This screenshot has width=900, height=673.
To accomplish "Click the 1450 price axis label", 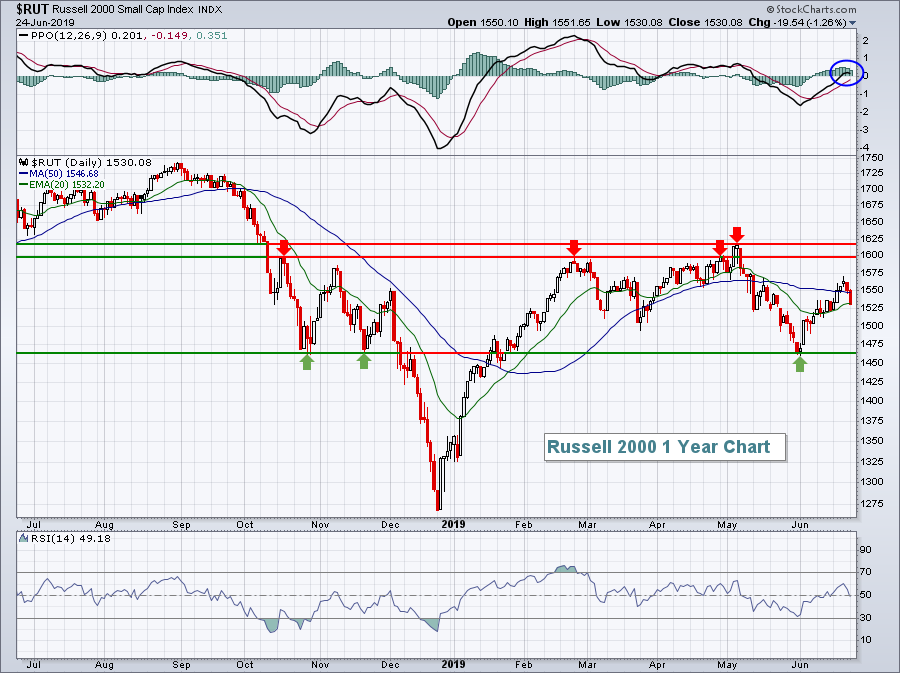I will click(871, 363).
